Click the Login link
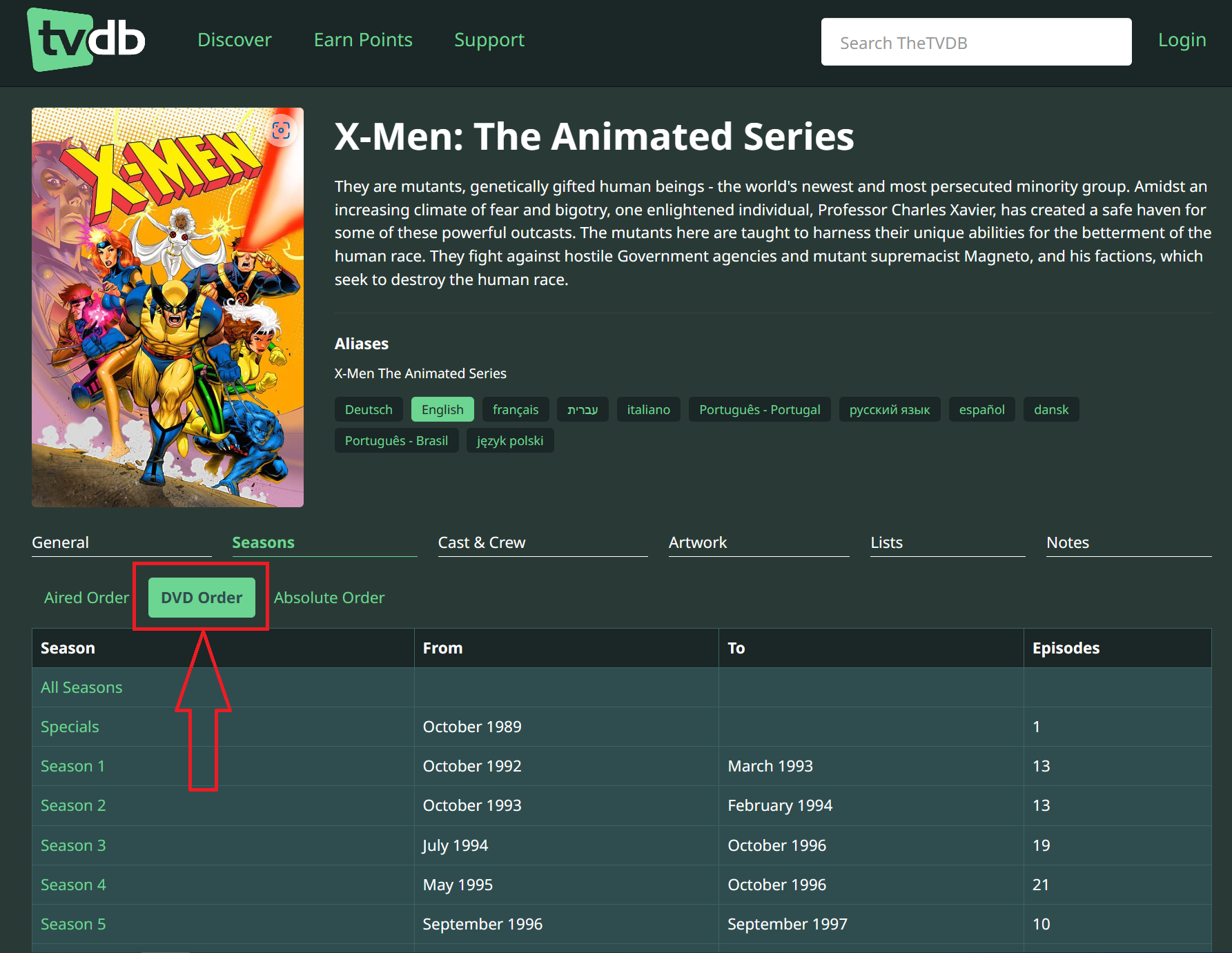The image size is (1232, 953). [1182, 40]
